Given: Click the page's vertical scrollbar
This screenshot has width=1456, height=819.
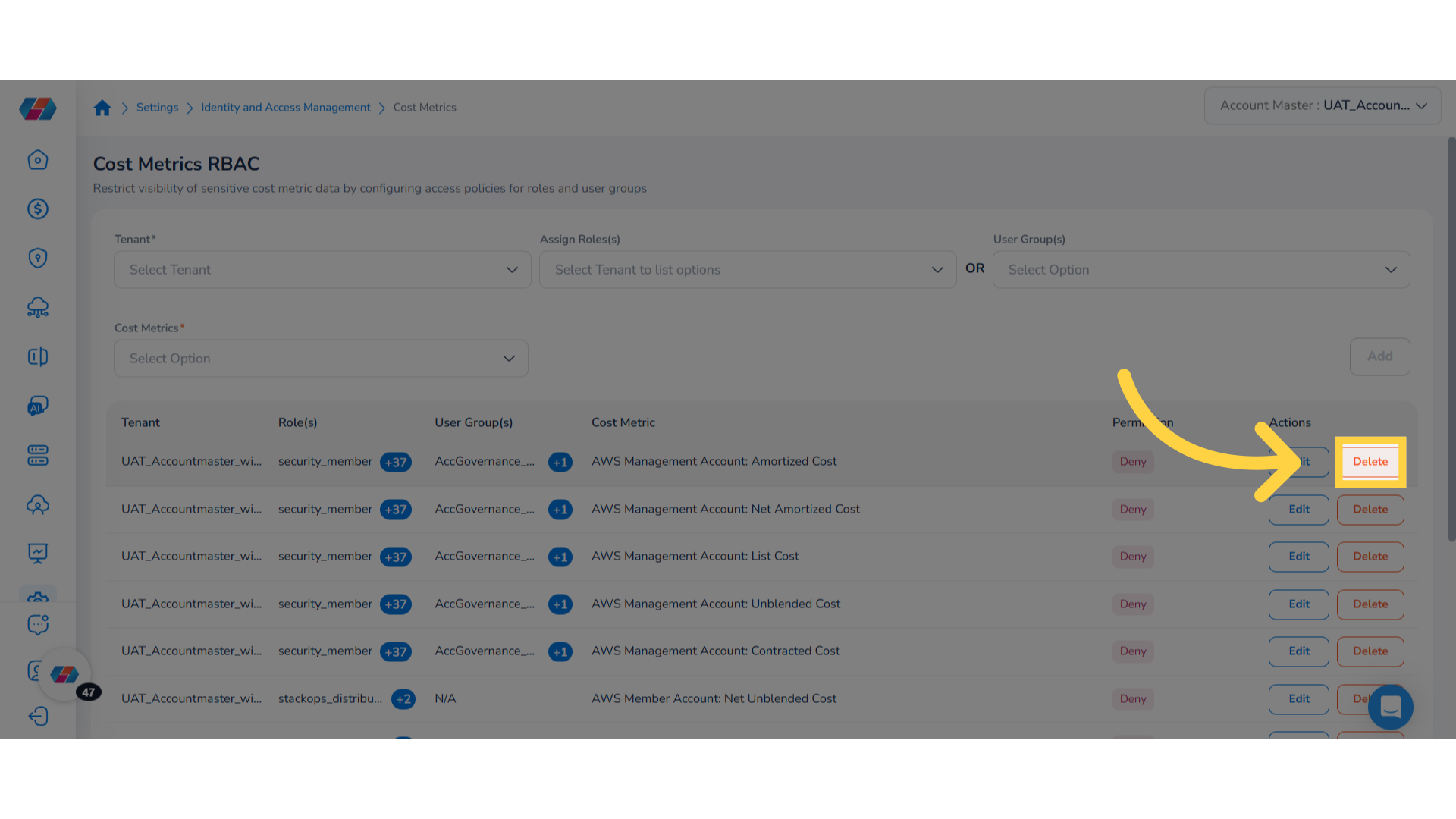Looking at the screenshot, I should click(1451, 339).
